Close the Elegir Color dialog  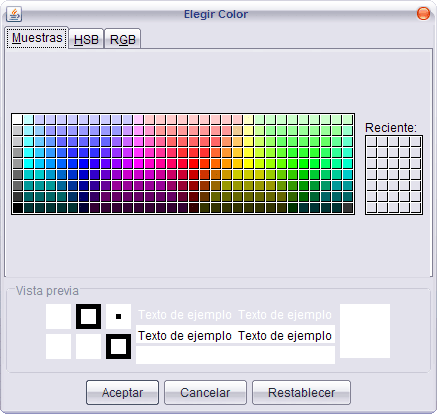[423, 14]
